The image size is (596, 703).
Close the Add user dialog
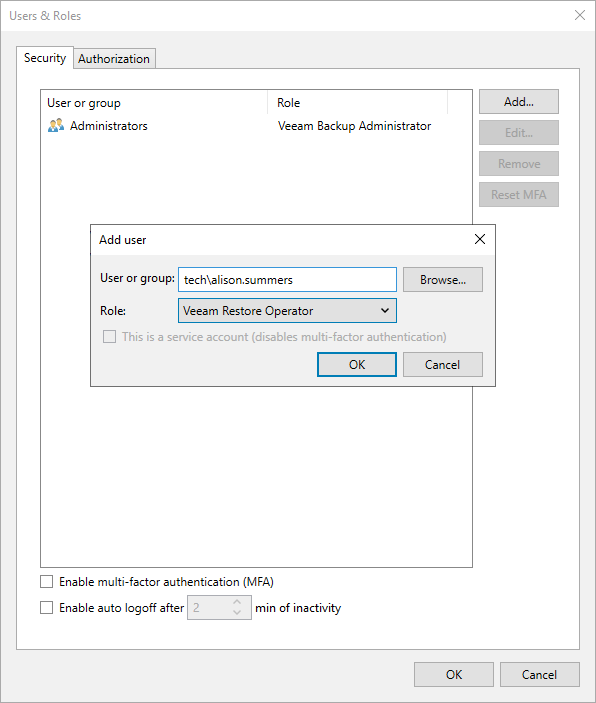click(x=480, y=239)
